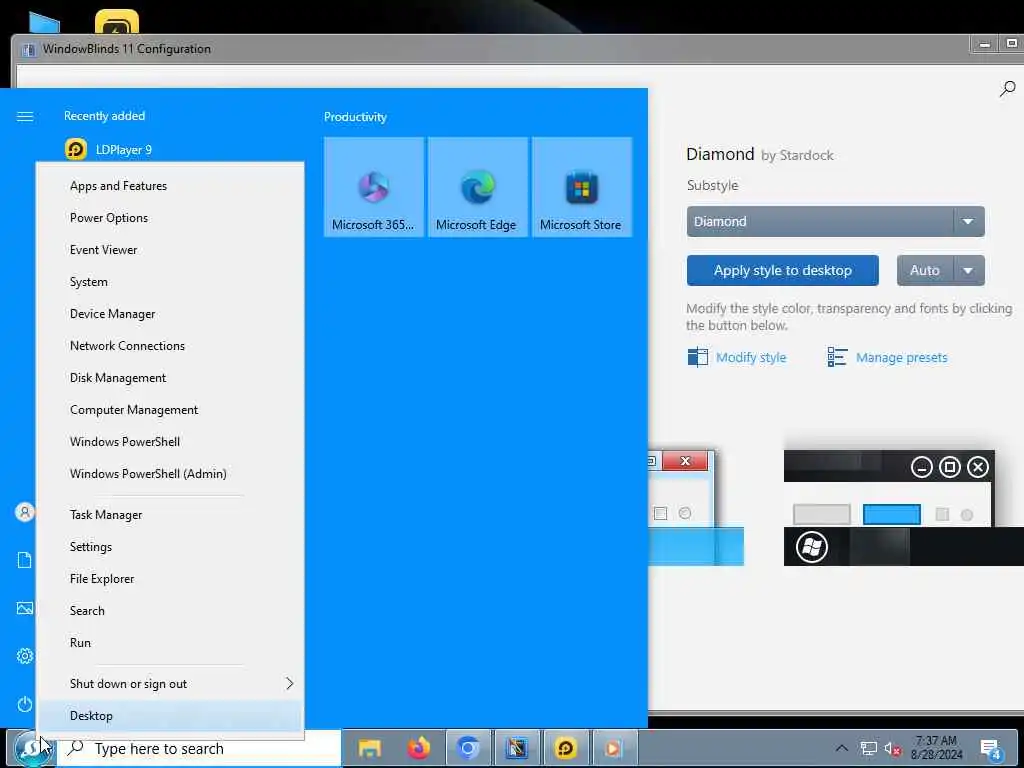Click the light blue style preview thumbnail

tap(696, 507)
